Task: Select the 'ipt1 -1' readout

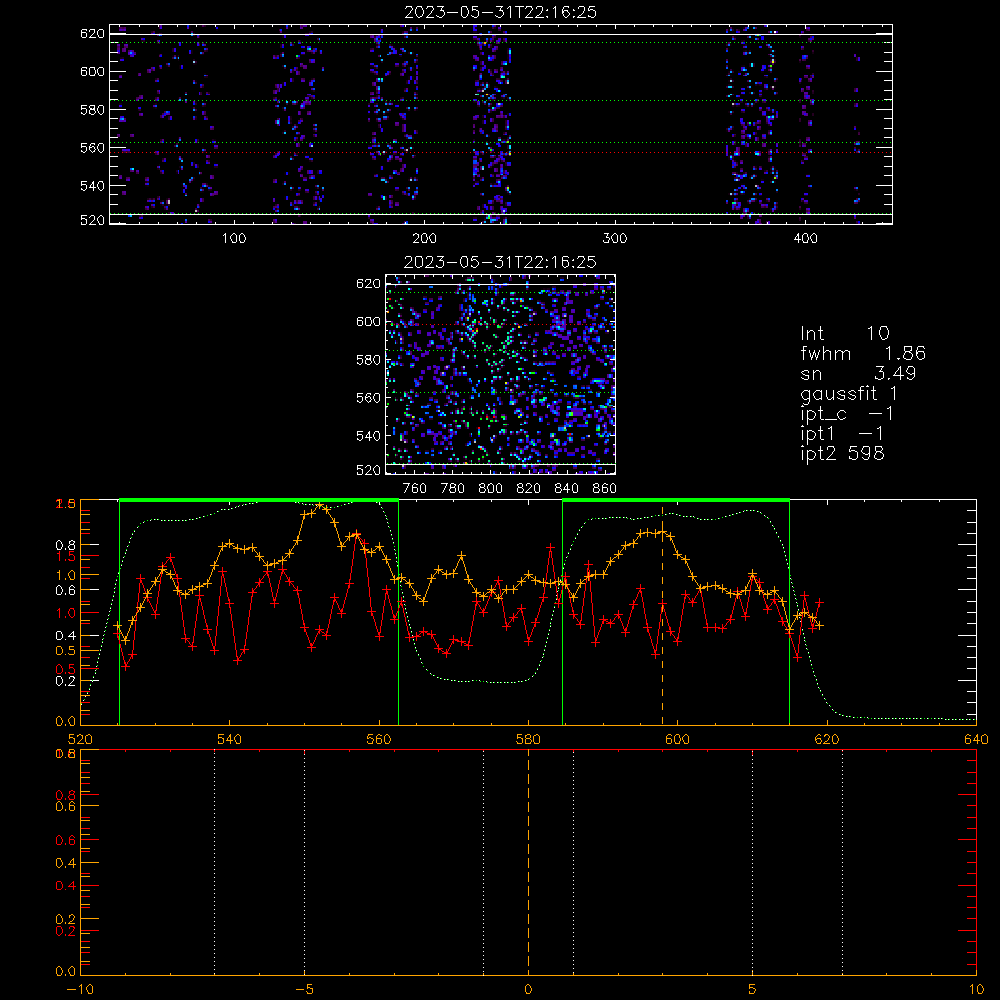Action: click(x=842, y=434)
